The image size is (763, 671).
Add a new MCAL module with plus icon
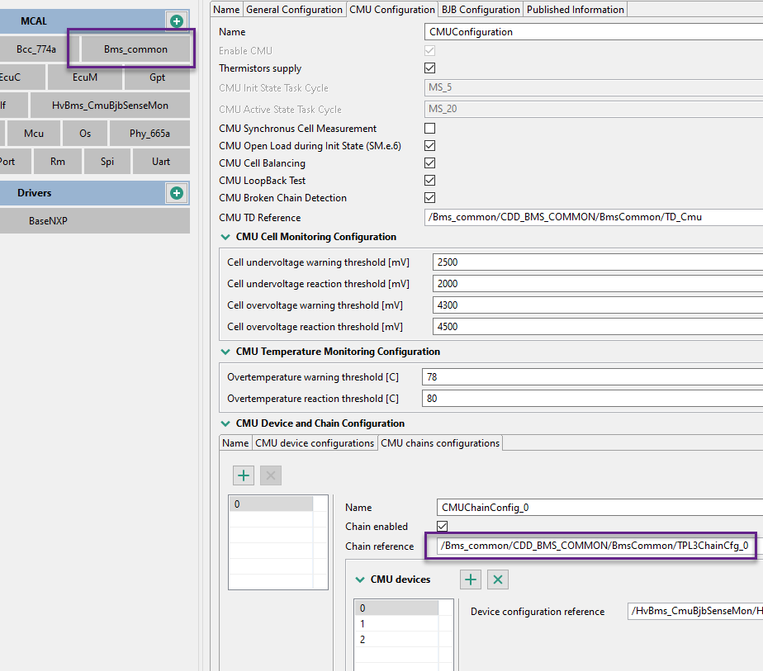pos(177,21)
